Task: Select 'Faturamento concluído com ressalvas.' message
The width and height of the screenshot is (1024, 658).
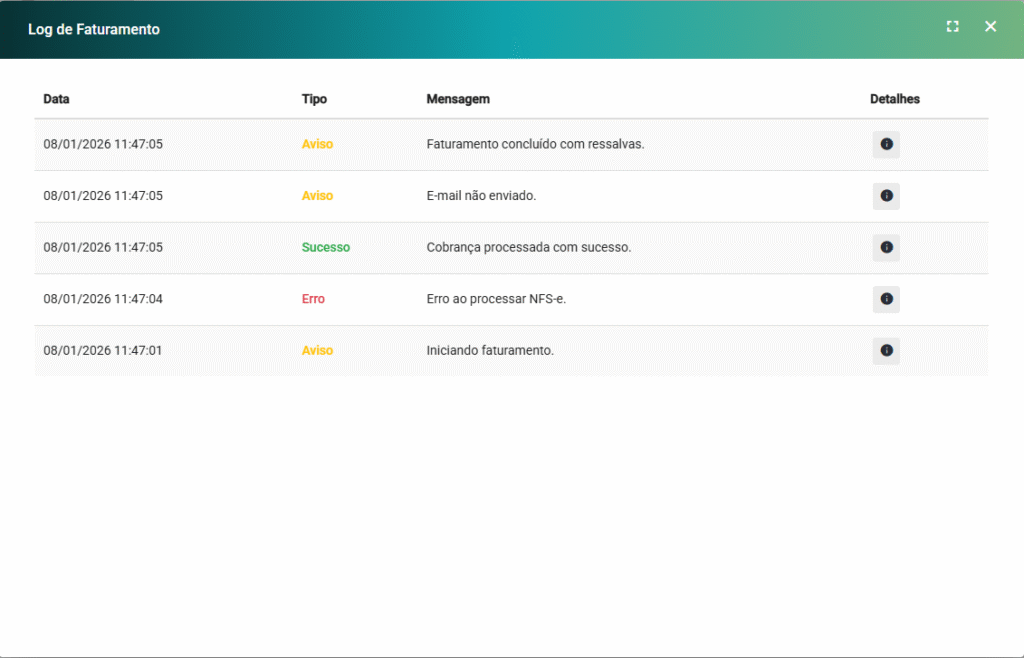Action: click(x=535, y=144)
